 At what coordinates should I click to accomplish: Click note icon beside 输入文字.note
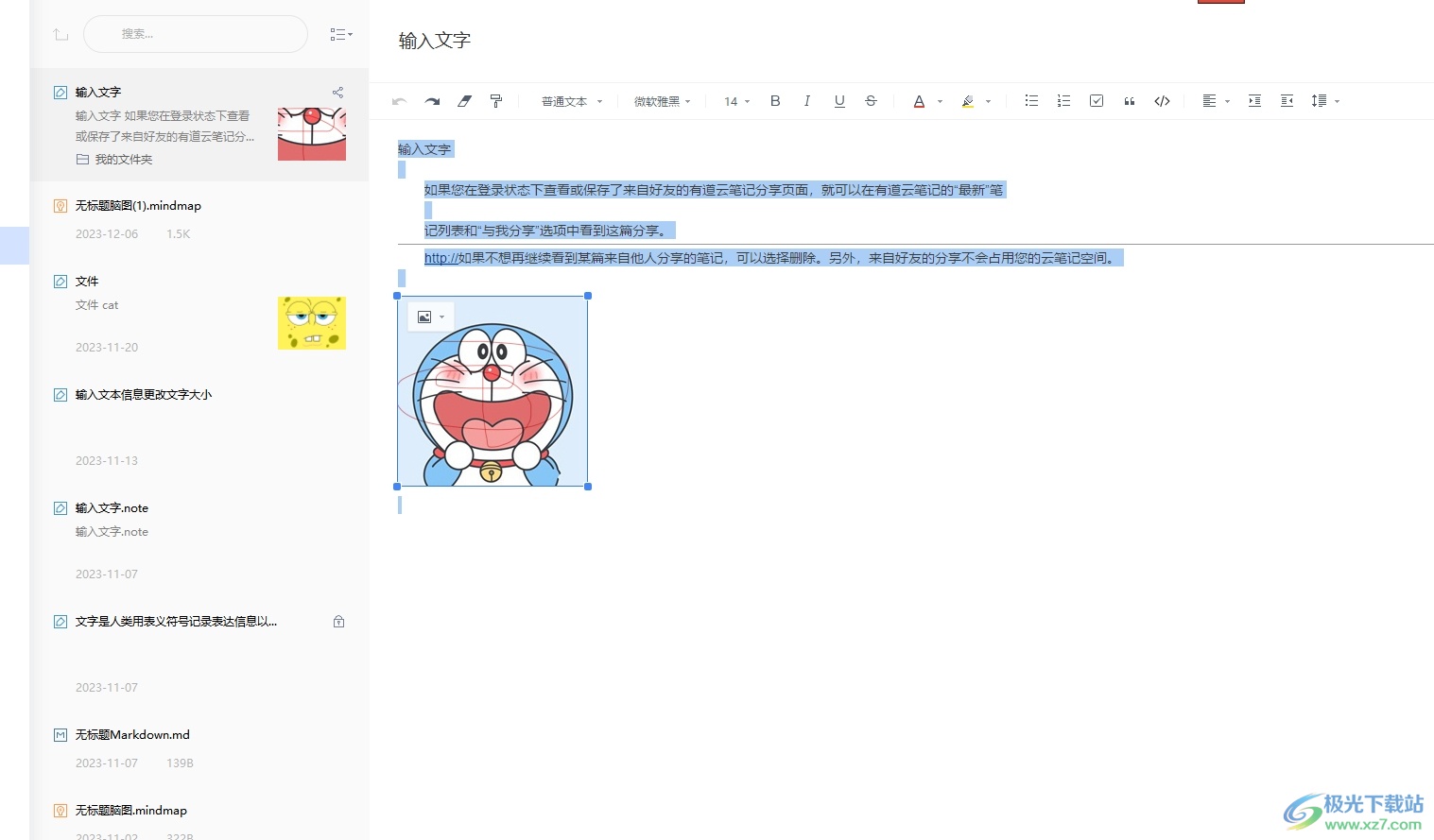[x=60, y=508]
